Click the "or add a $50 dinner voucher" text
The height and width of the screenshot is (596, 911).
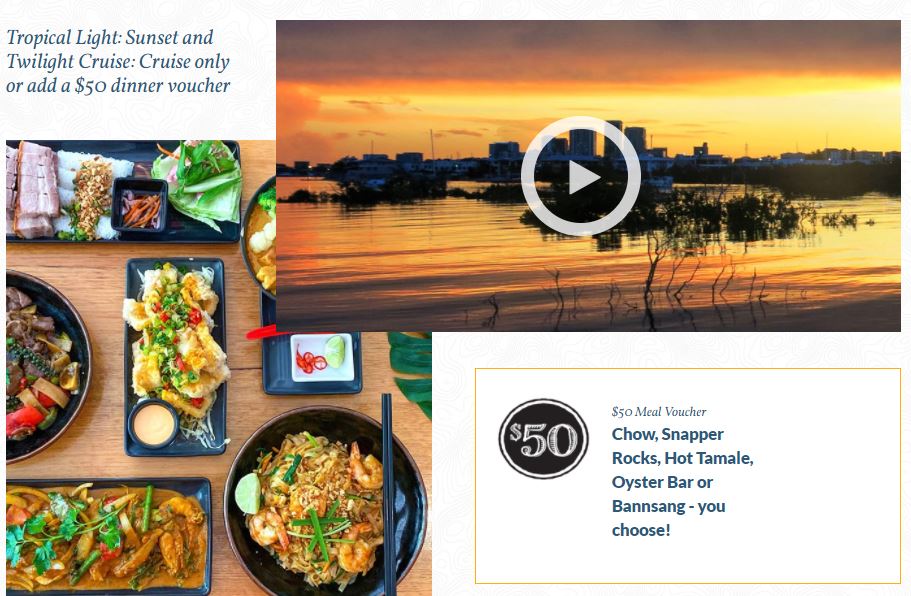[x=118, y=85]
